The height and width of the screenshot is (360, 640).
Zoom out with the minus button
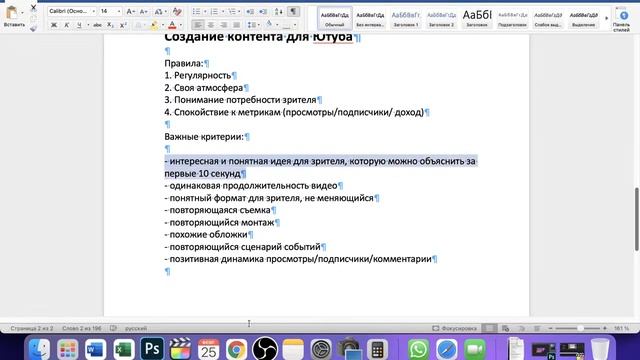(x=550, y=328)
